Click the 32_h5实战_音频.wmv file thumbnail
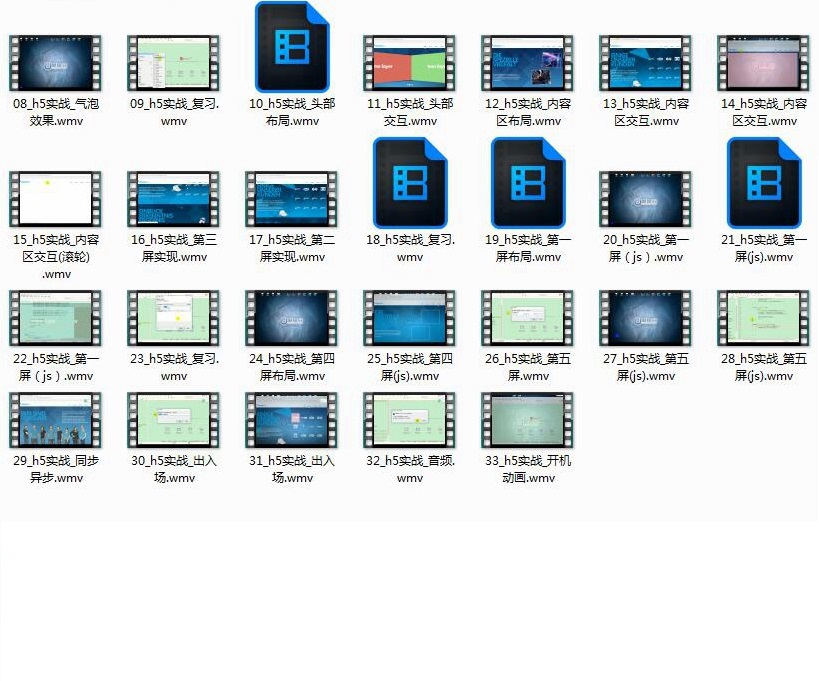This screenshot has height=681, width=819. click(x=409, y=419)
